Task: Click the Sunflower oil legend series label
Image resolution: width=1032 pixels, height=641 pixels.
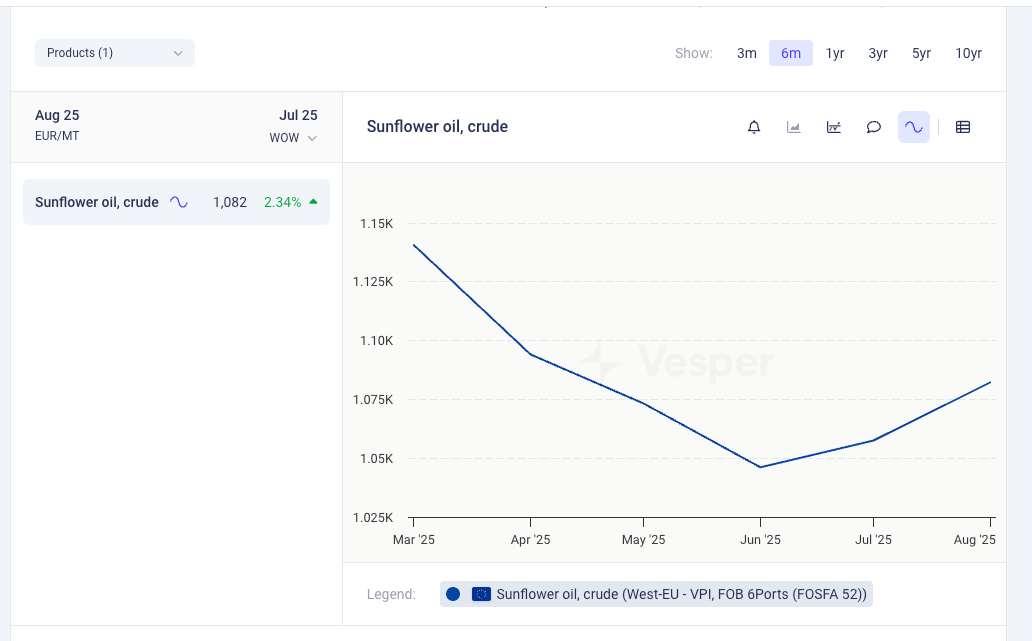Action: pos(682,594)
